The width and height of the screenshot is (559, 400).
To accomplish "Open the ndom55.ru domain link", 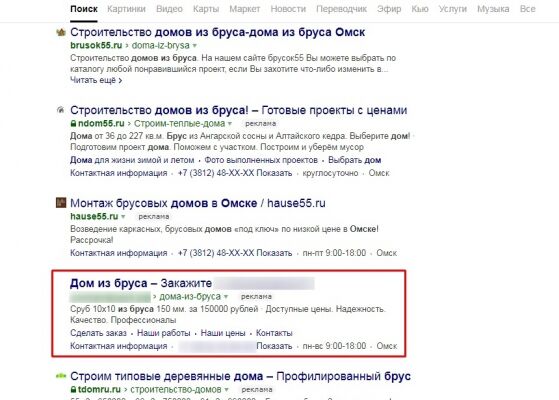I will click(101, 124).
